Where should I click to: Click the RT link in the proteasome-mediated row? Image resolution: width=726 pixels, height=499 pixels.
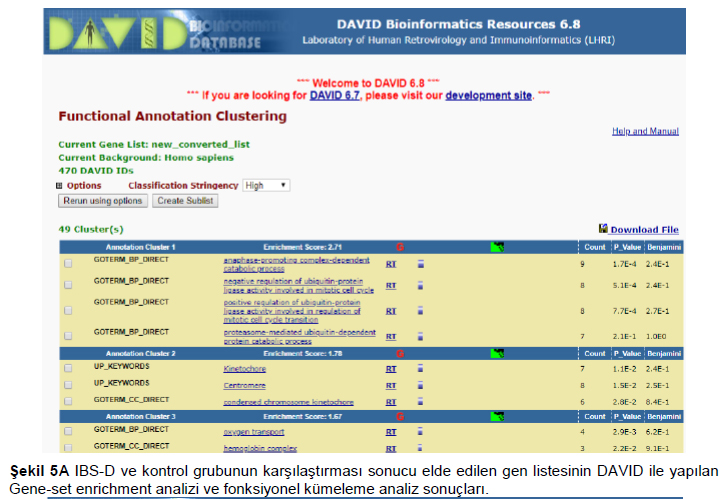point(391,337)
